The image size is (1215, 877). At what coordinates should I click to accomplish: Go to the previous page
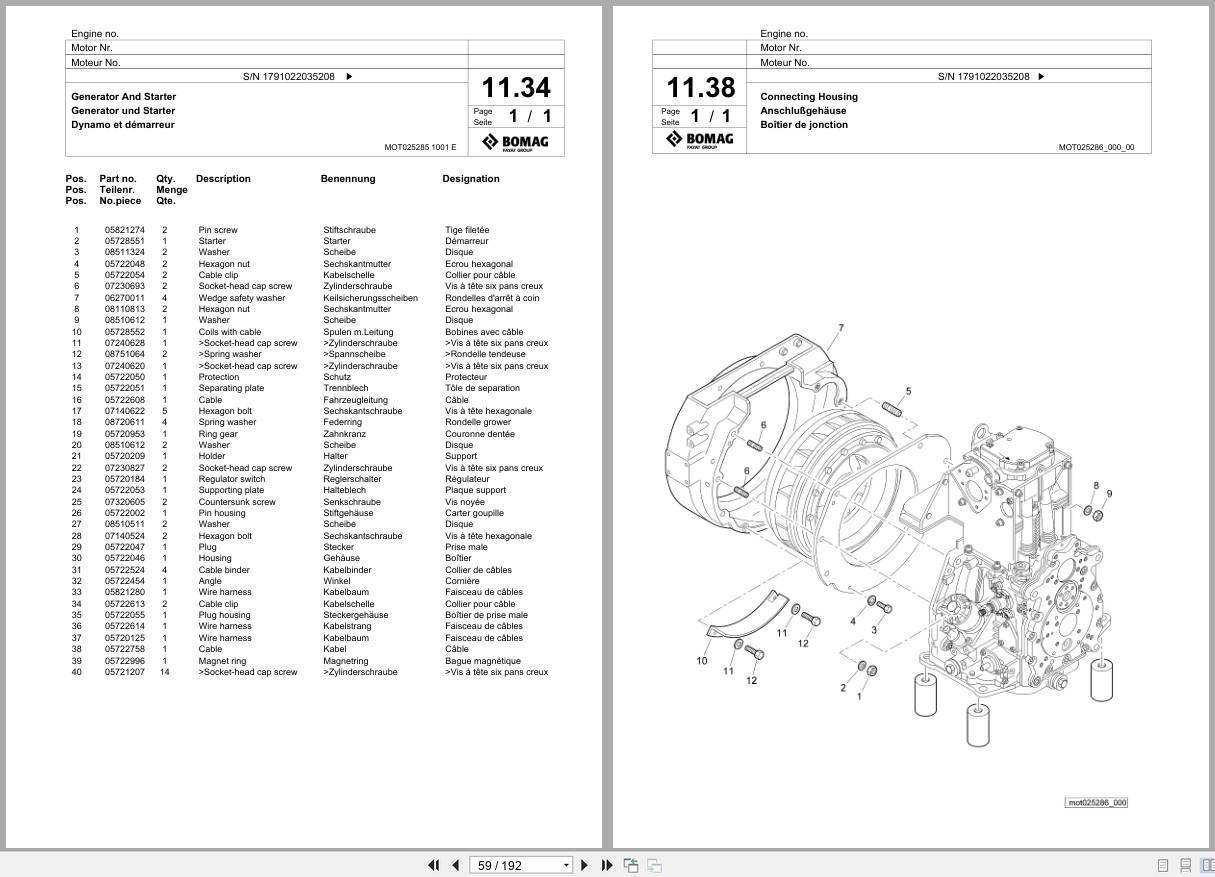pyautogui.click(x=456, y=865)
